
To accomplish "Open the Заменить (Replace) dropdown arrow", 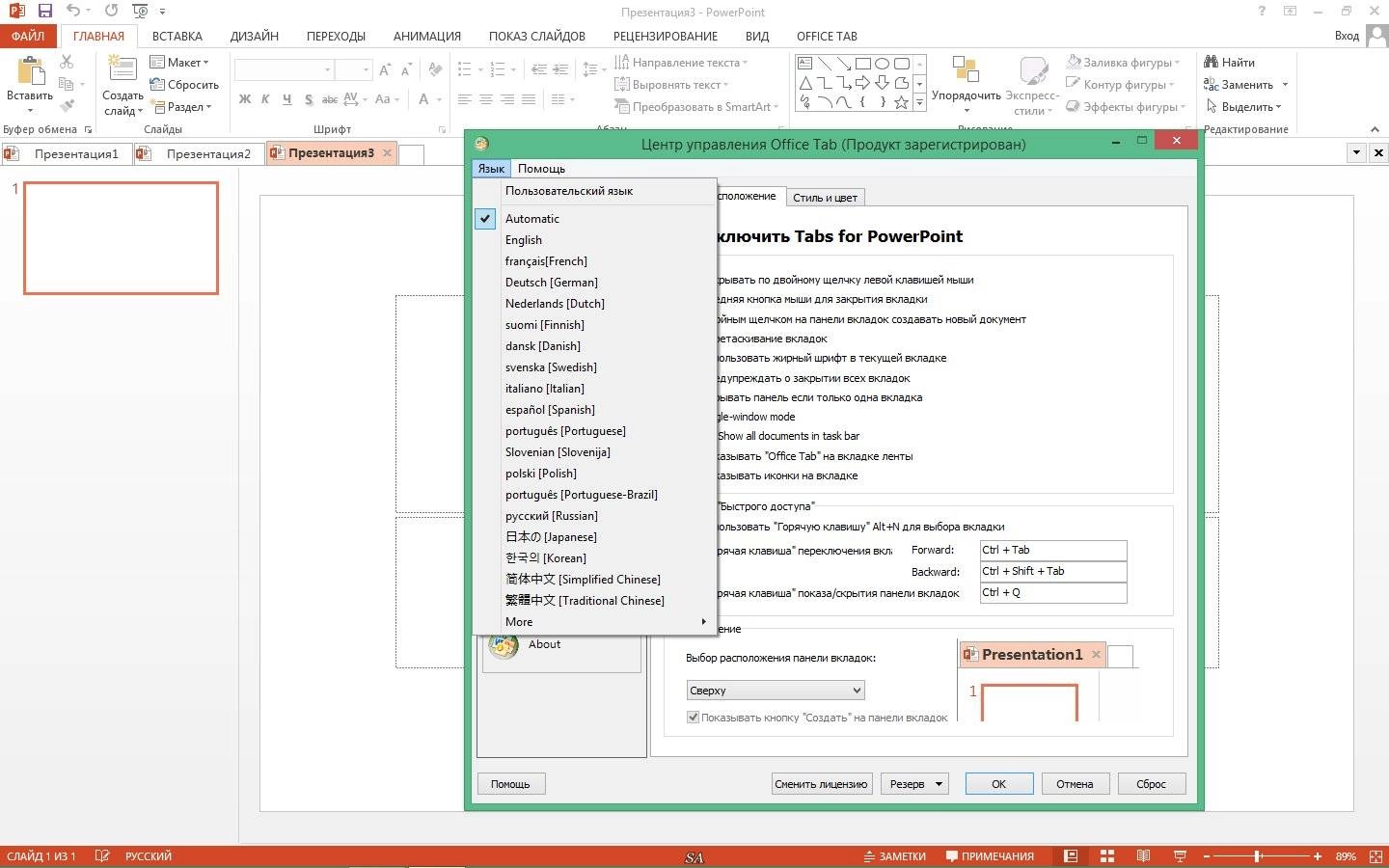I will 1285,85.
